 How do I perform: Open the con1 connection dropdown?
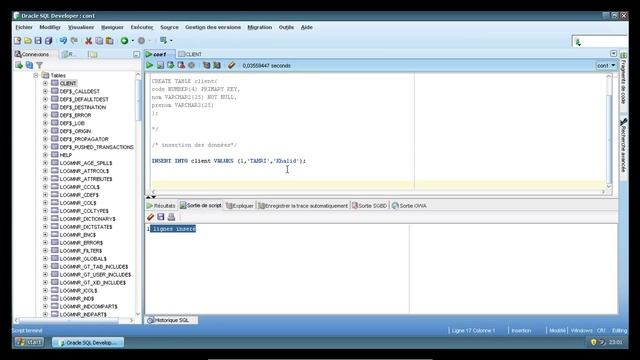[x=606, y=65]
